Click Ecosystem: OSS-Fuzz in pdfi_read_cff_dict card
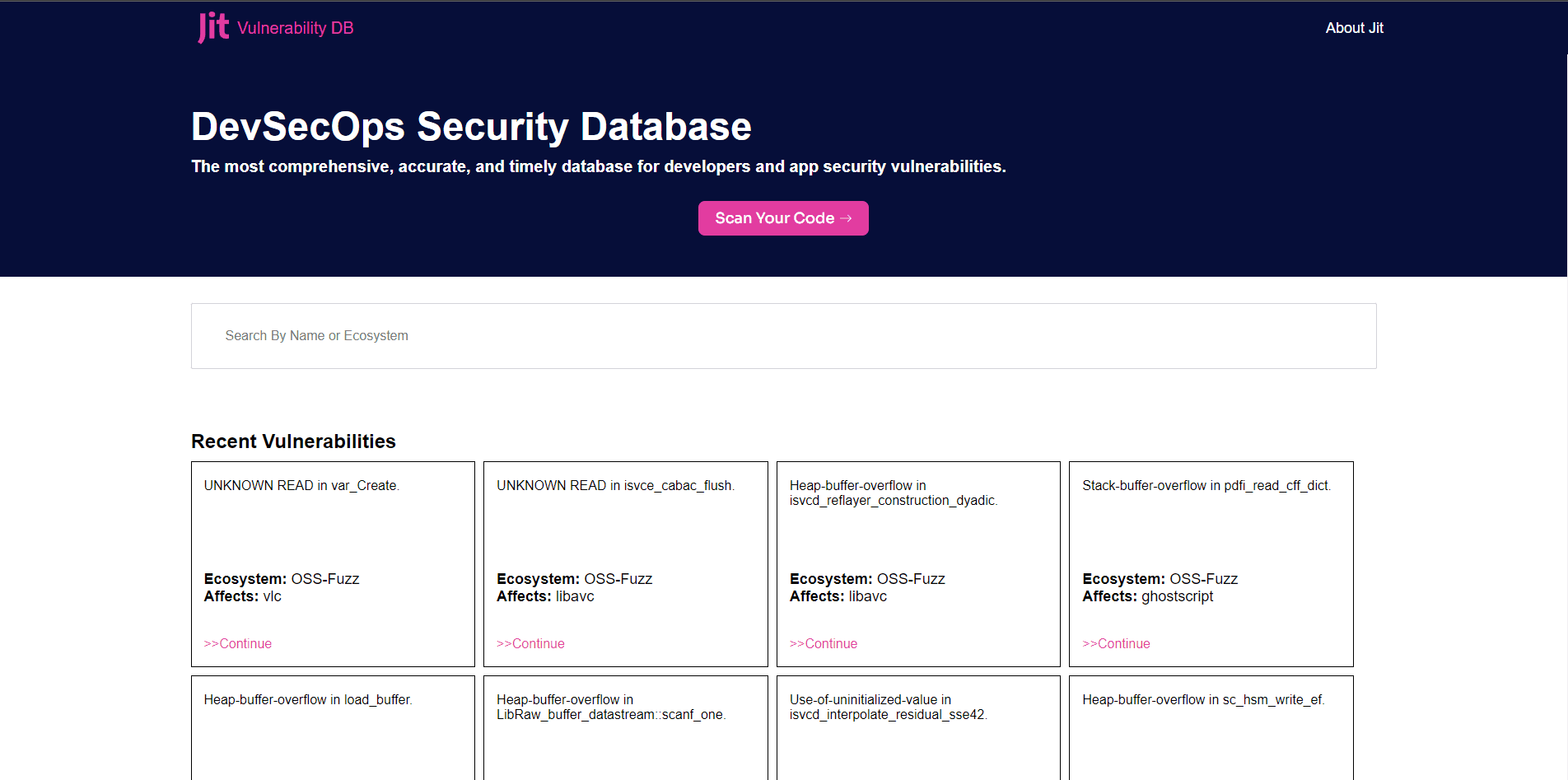The width and height of the screenshot is (1568, 780). pyautogui.click(x=1160, y=579)
